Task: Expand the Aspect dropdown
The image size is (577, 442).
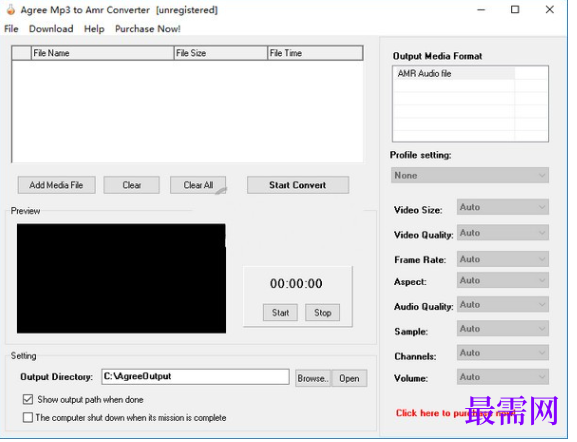Action: [503, 280]
